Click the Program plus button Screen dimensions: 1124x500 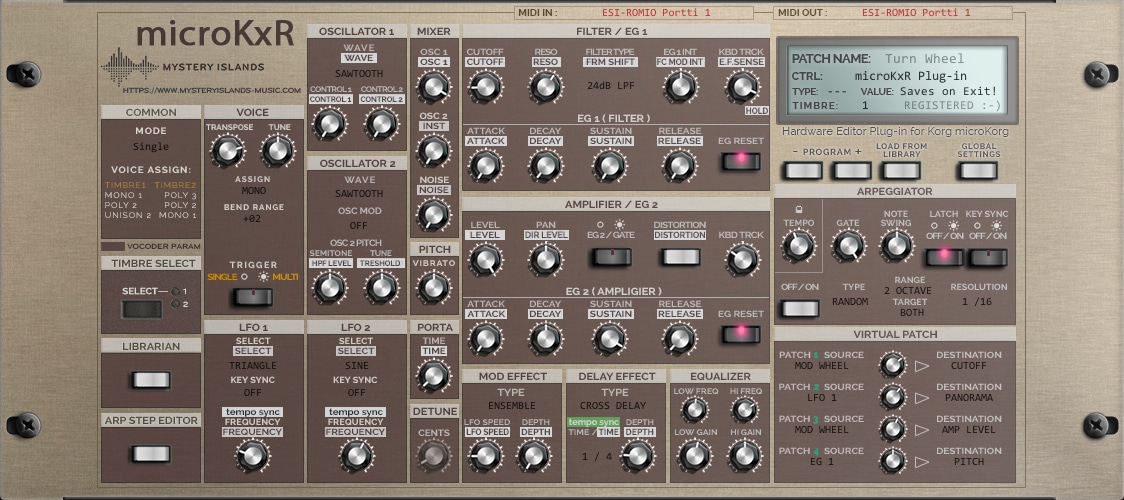click(851, 170)
